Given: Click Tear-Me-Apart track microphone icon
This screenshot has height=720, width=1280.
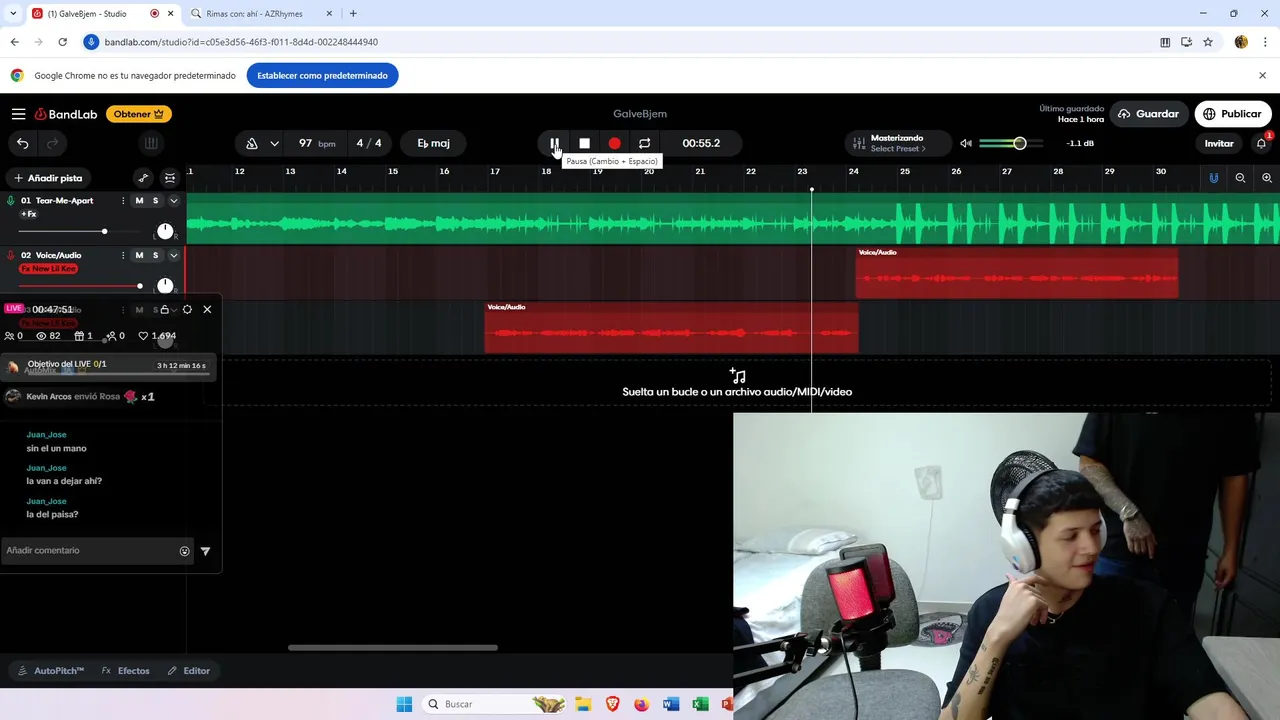Looking at the screenshot, I should (11, 201).
